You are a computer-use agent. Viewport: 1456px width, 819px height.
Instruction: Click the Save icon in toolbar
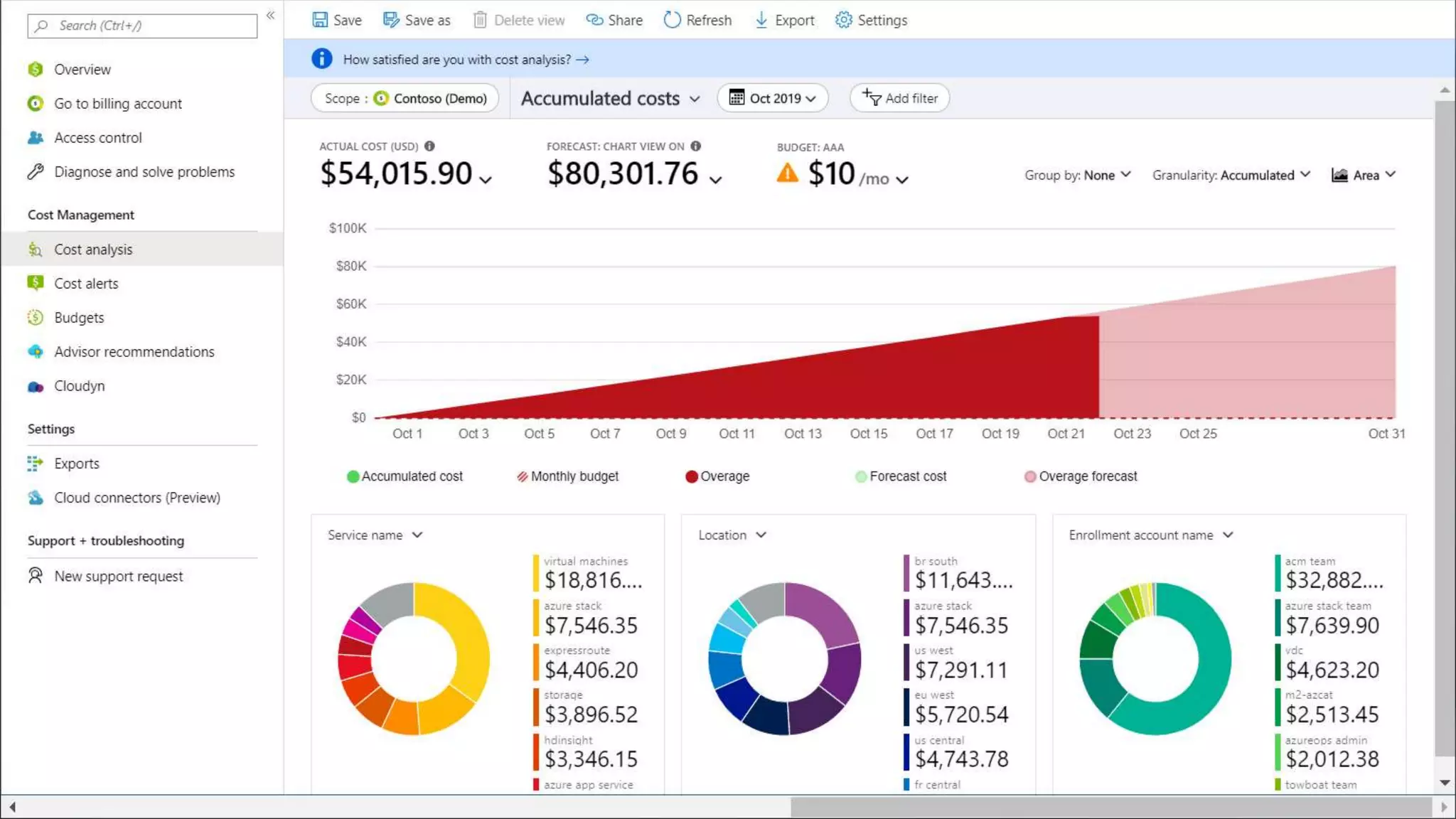[320, 20]
